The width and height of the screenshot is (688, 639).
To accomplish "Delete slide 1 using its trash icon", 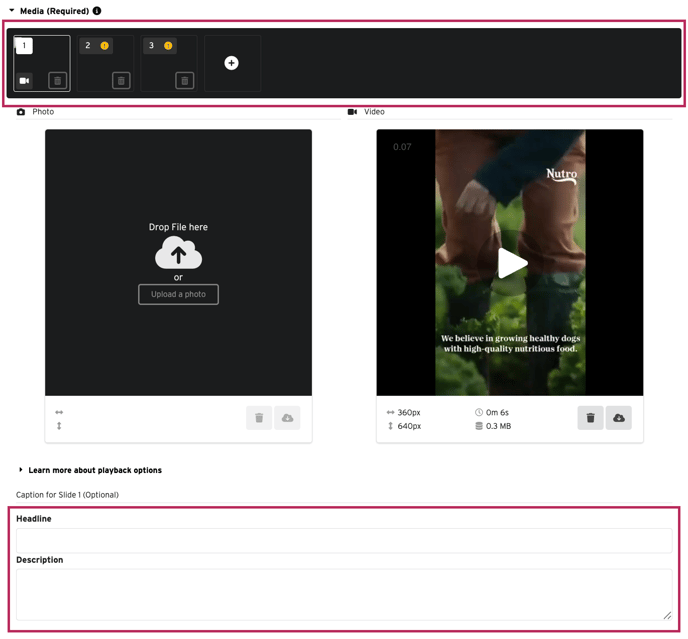I will [57, 81].
